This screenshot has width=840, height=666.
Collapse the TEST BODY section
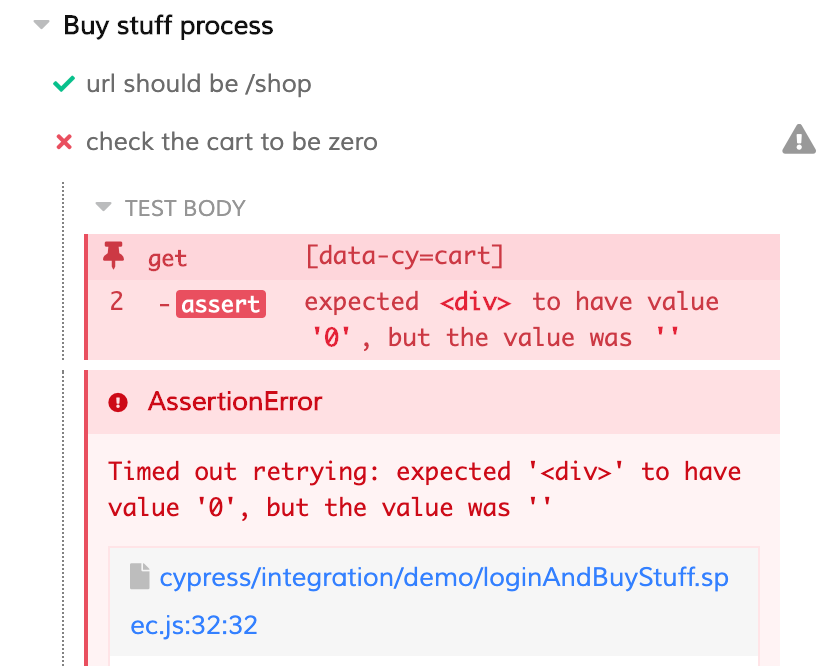104,208
